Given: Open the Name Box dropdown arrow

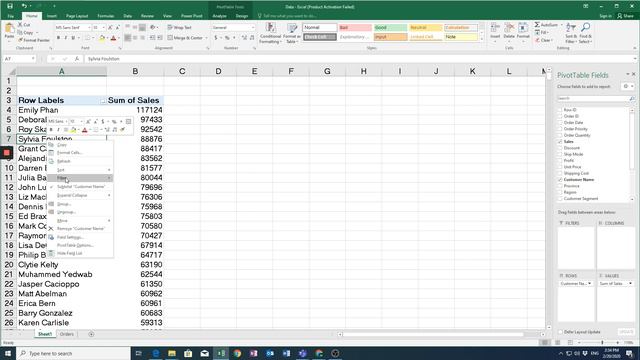Looking at the screenshot, I should (33, 59).
